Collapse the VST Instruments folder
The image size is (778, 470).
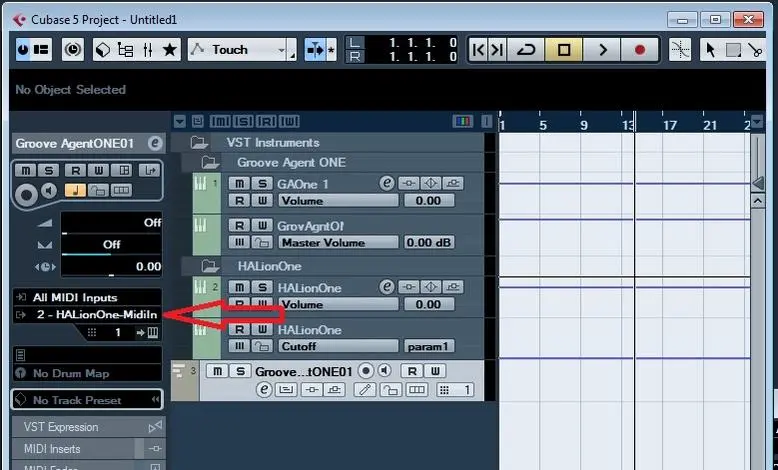[199, 143]
